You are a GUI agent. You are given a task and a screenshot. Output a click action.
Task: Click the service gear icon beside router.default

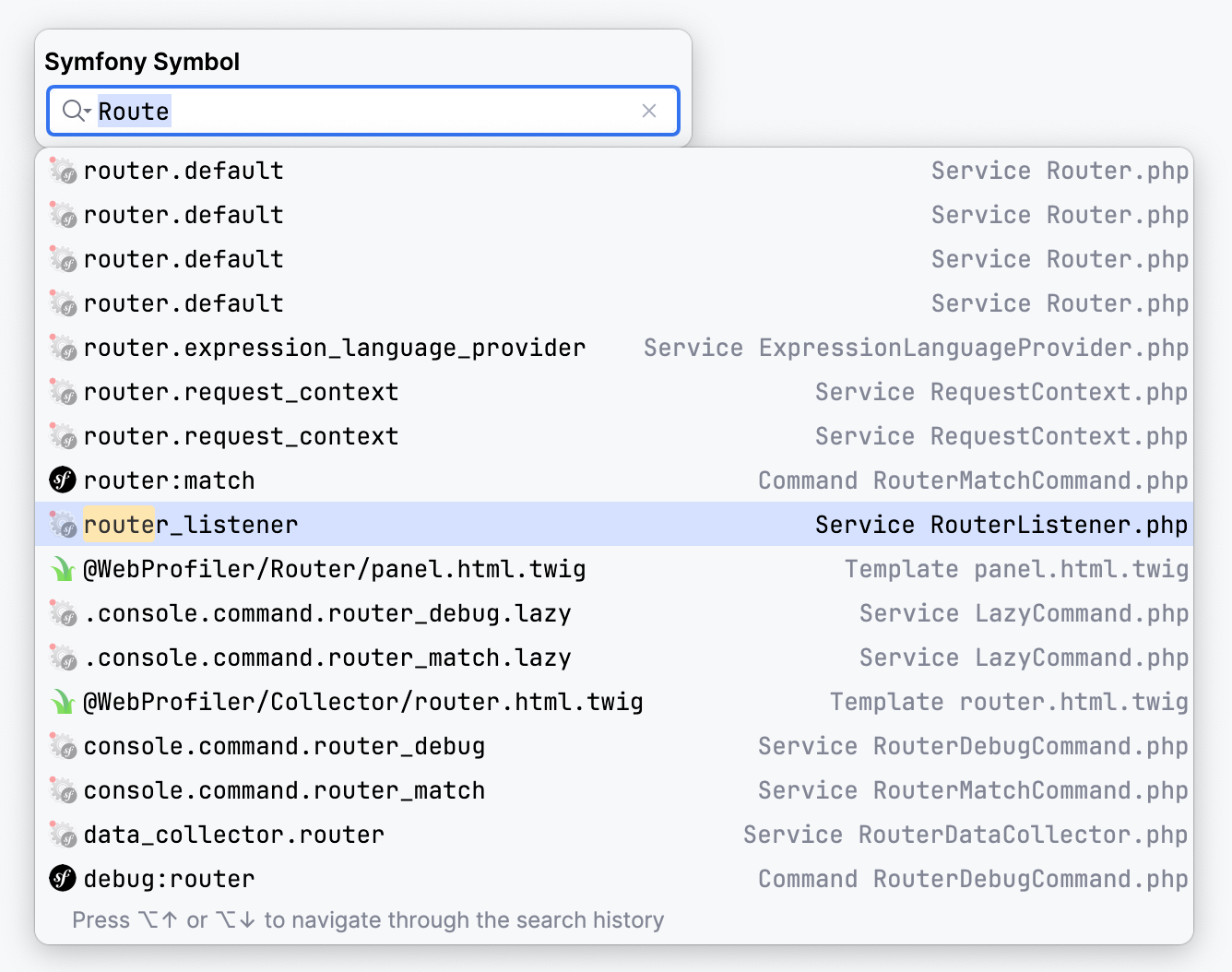61,171
